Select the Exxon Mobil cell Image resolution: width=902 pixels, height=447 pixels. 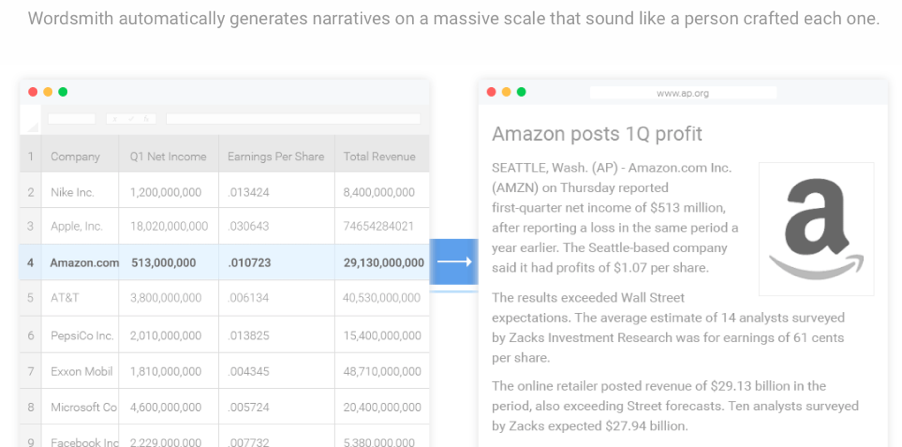[x=80, y=371]
